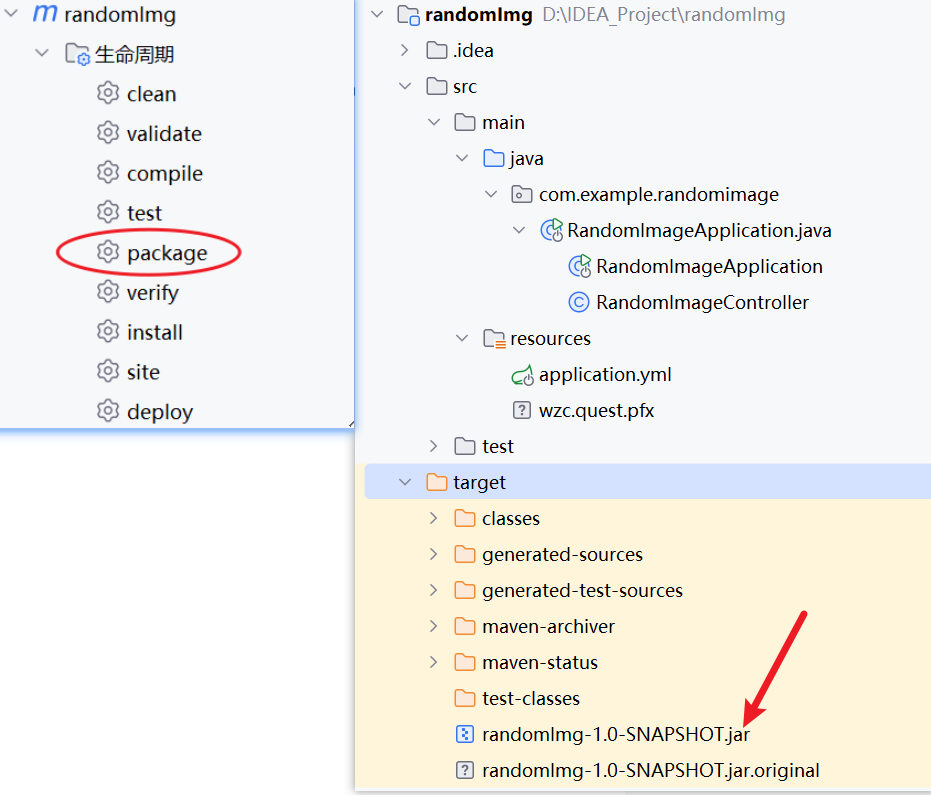
Task: Expand the maven-archiver folder
Action: pos(433,626)
